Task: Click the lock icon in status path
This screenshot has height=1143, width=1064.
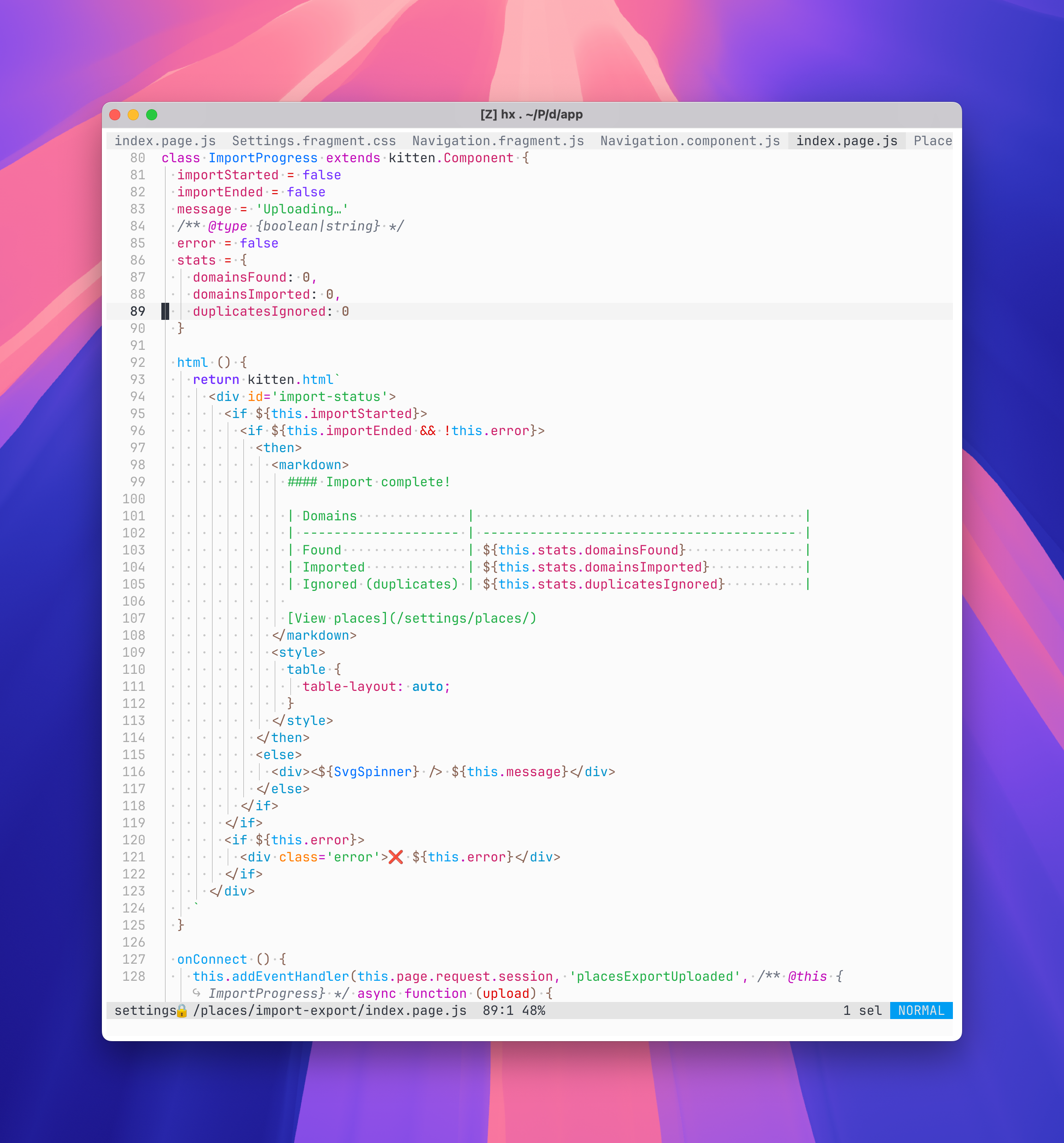Action: click(182, 1011)
